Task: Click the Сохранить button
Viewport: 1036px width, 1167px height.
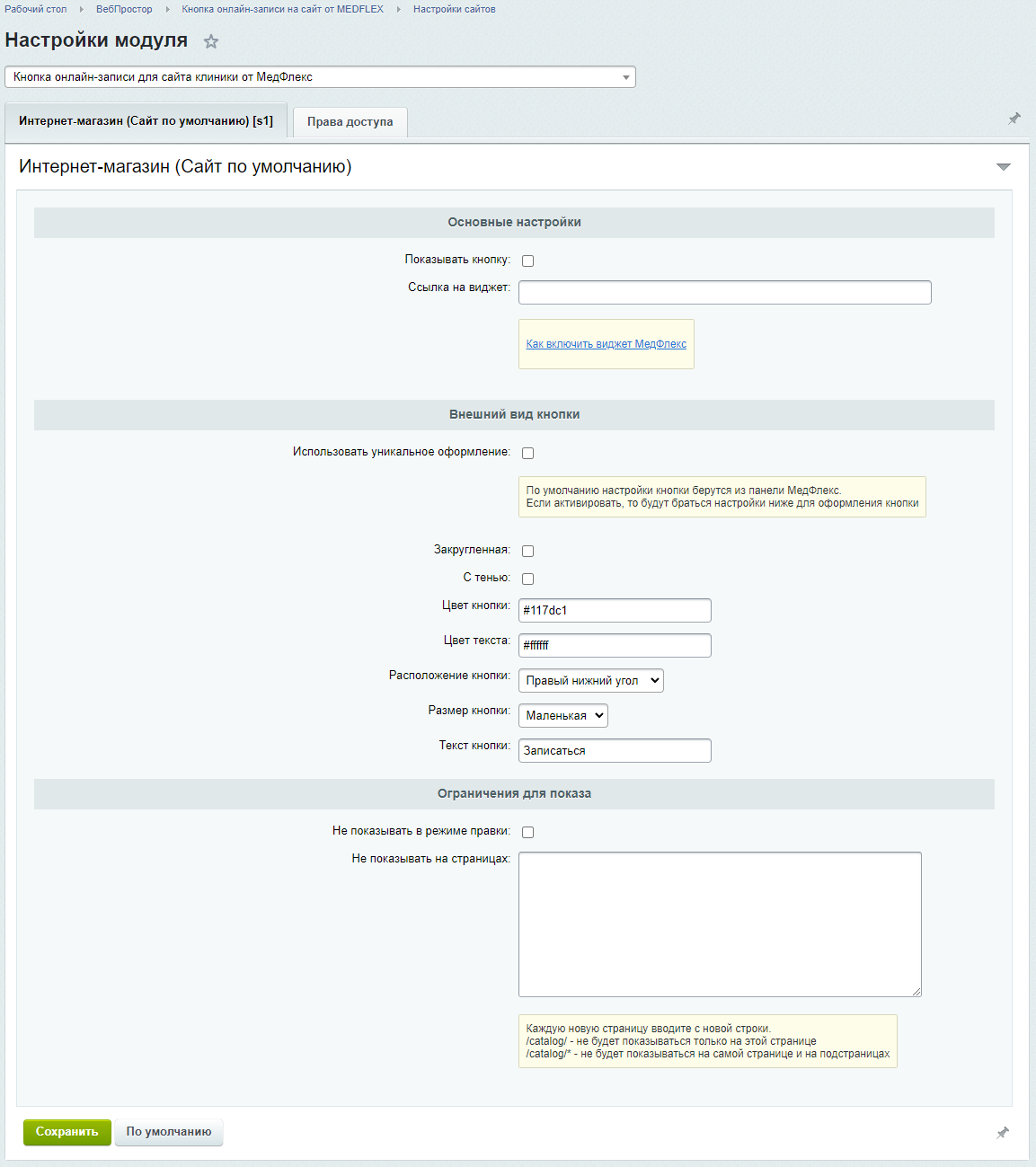Action: (x=67, y=1132)
